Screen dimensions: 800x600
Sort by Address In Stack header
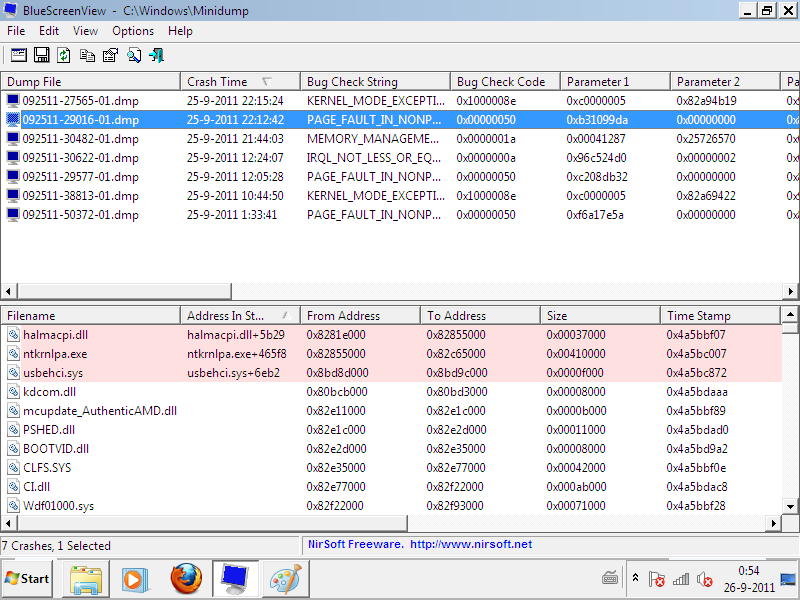click(x=240, y=316)
